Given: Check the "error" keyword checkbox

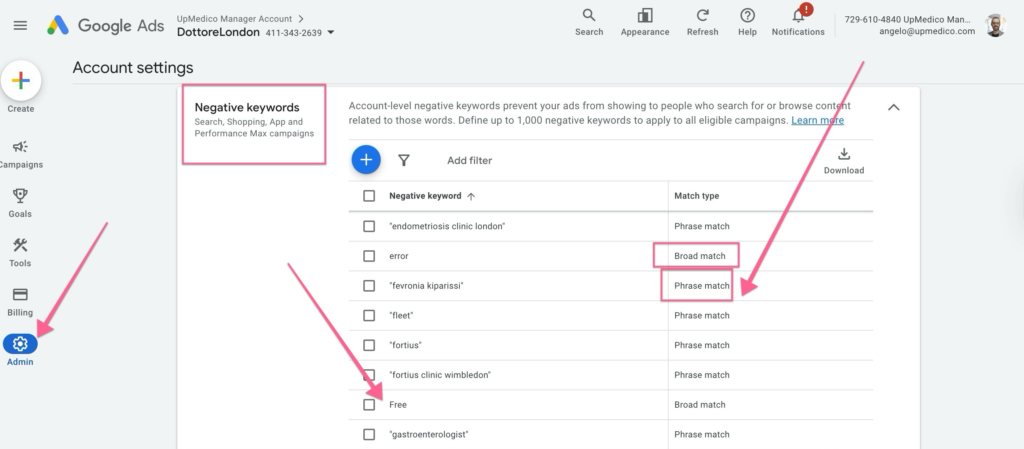Looking at the screenshot, I should (369, 256).
